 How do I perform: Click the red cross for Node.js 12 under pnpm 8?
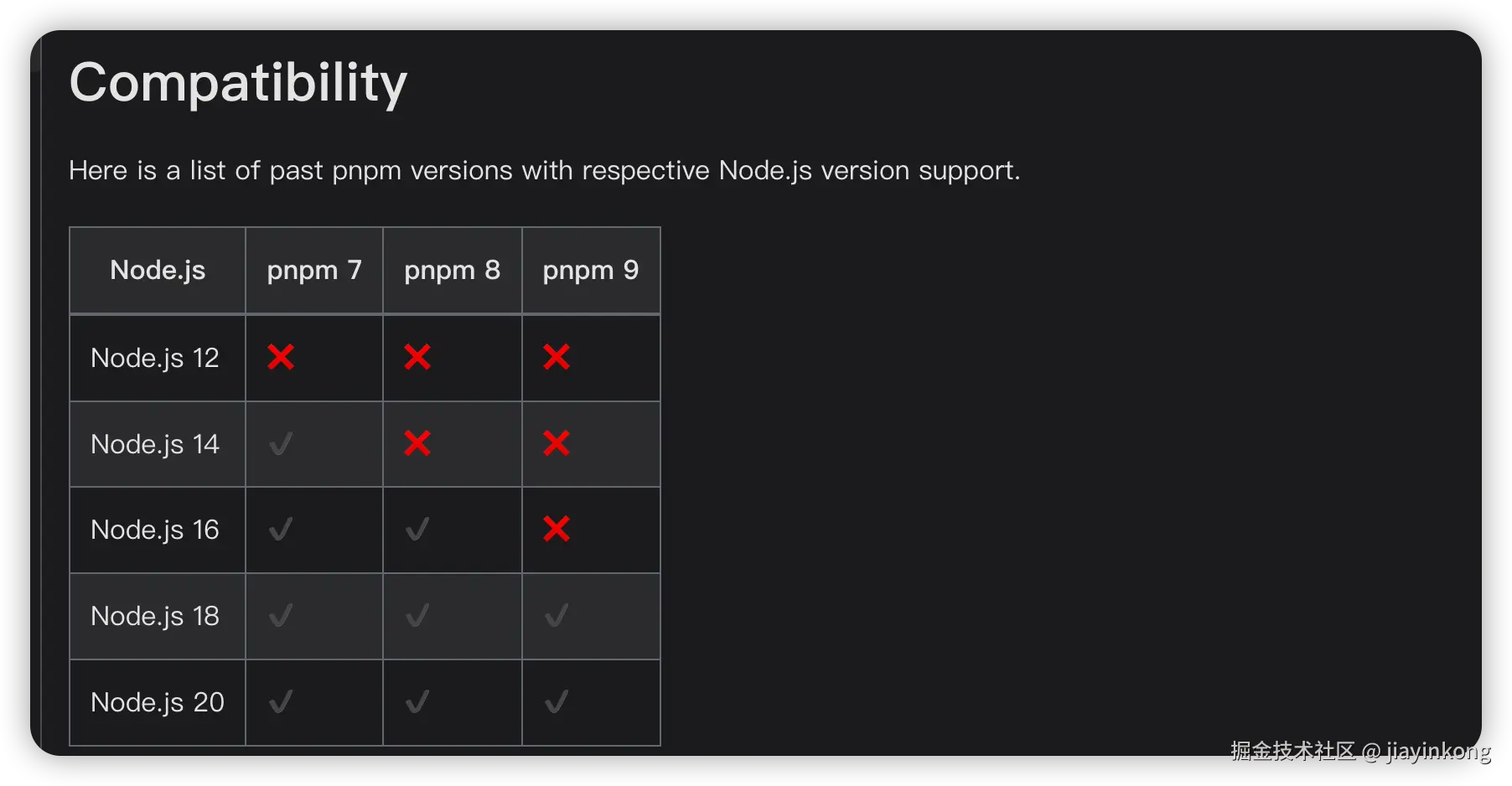coord(417,357)
